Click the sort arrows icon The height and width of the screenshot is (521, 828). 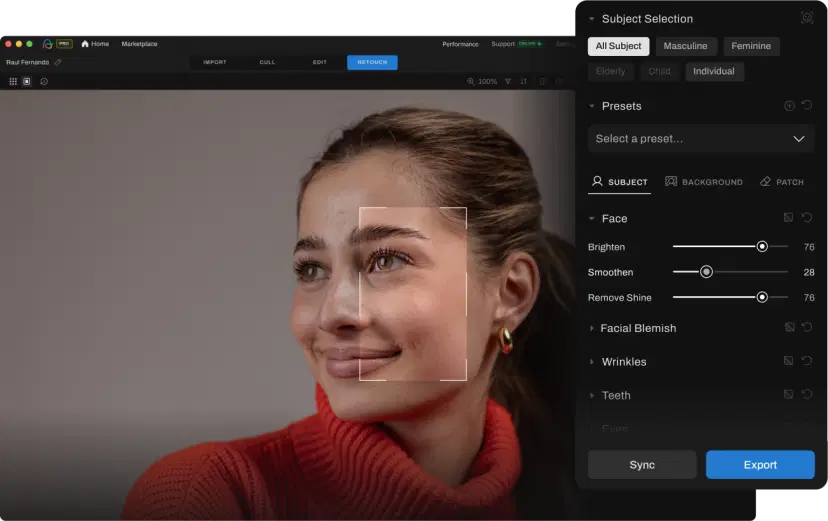click(x=523, y=81)
